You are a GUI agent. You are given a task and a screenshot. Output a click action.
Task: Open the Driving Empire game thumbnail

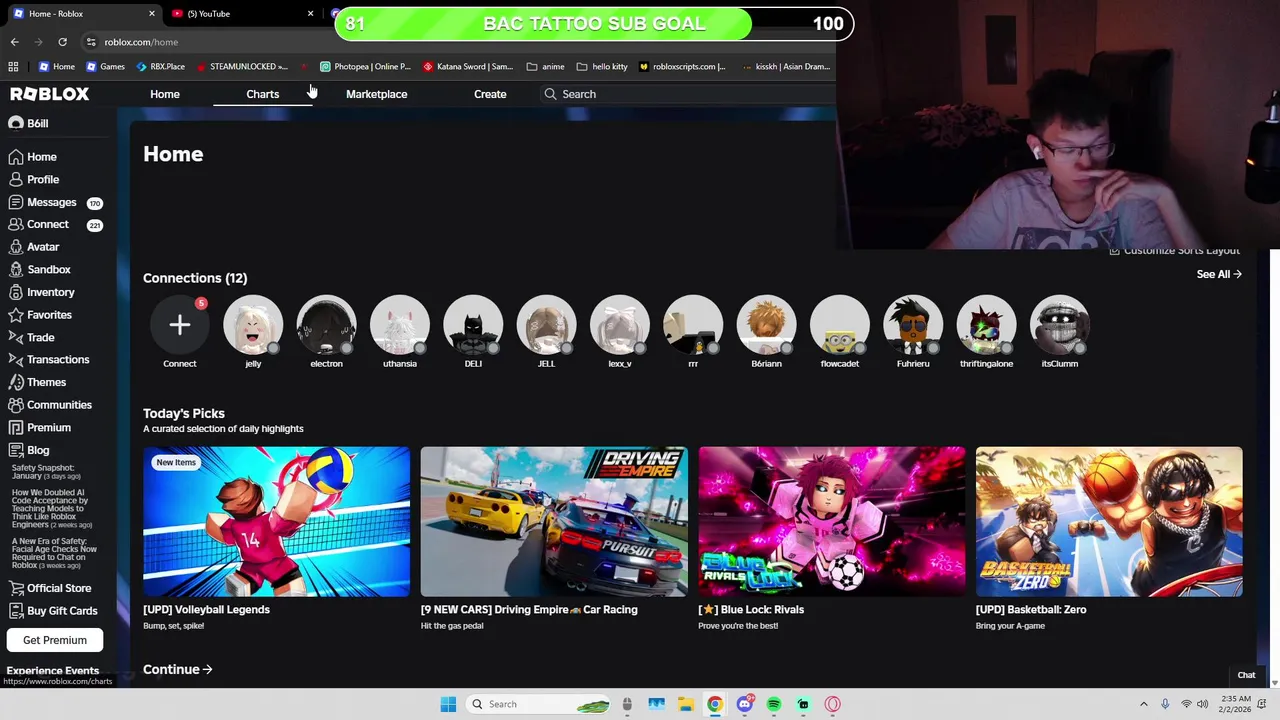pos(554,521)
